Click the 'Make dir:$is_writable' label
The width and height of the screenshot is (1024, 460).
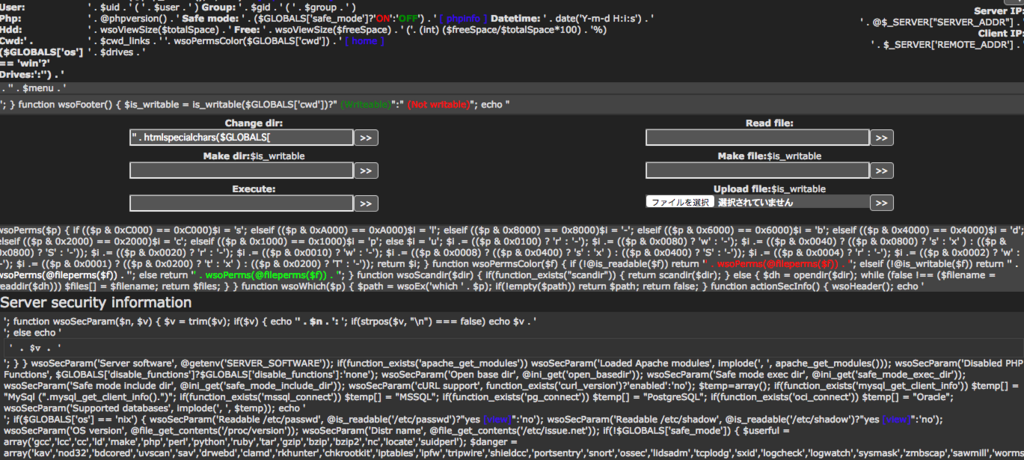coord(253,156)
